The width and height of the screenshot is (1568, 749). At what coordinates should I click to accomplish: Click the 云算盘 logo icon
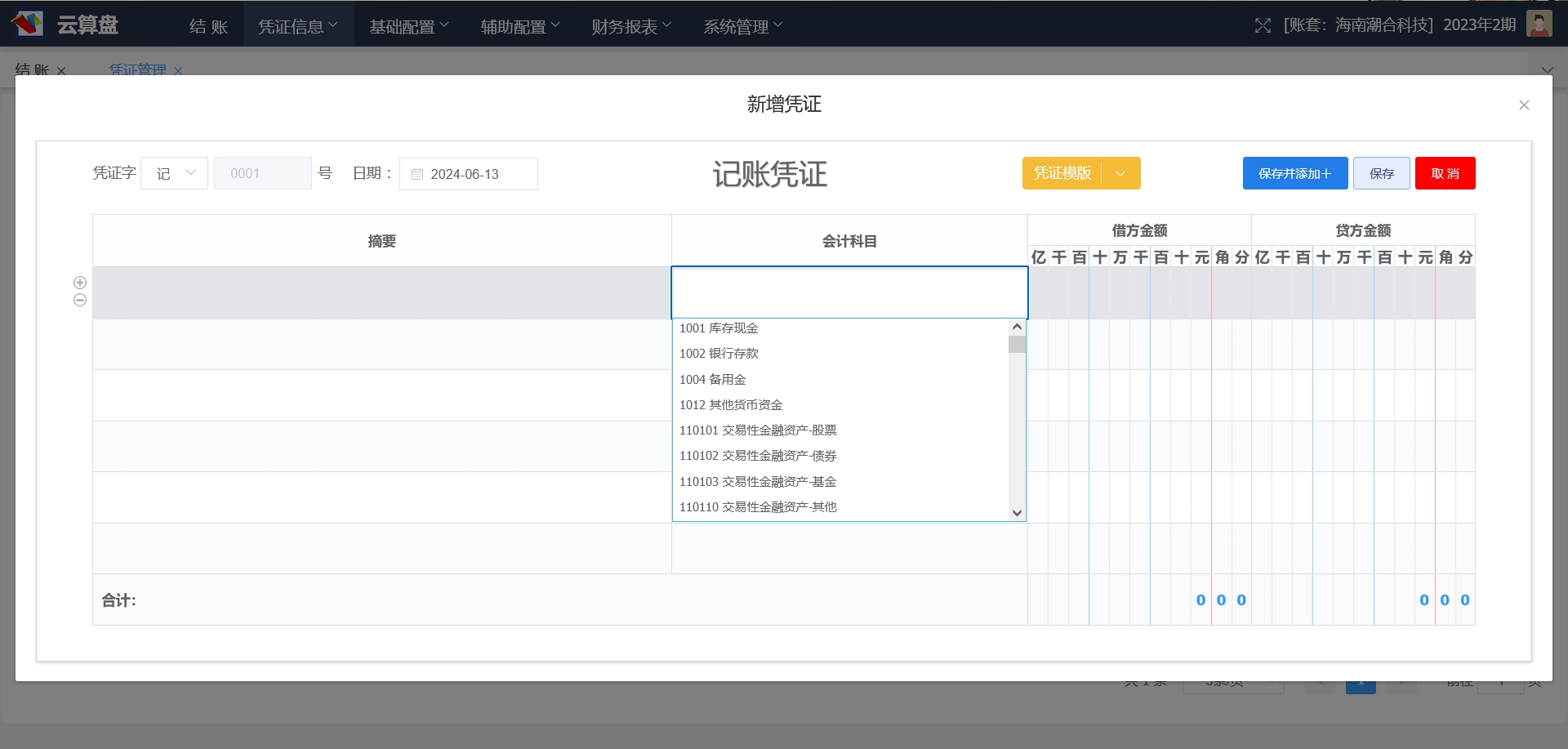point(28,25)
